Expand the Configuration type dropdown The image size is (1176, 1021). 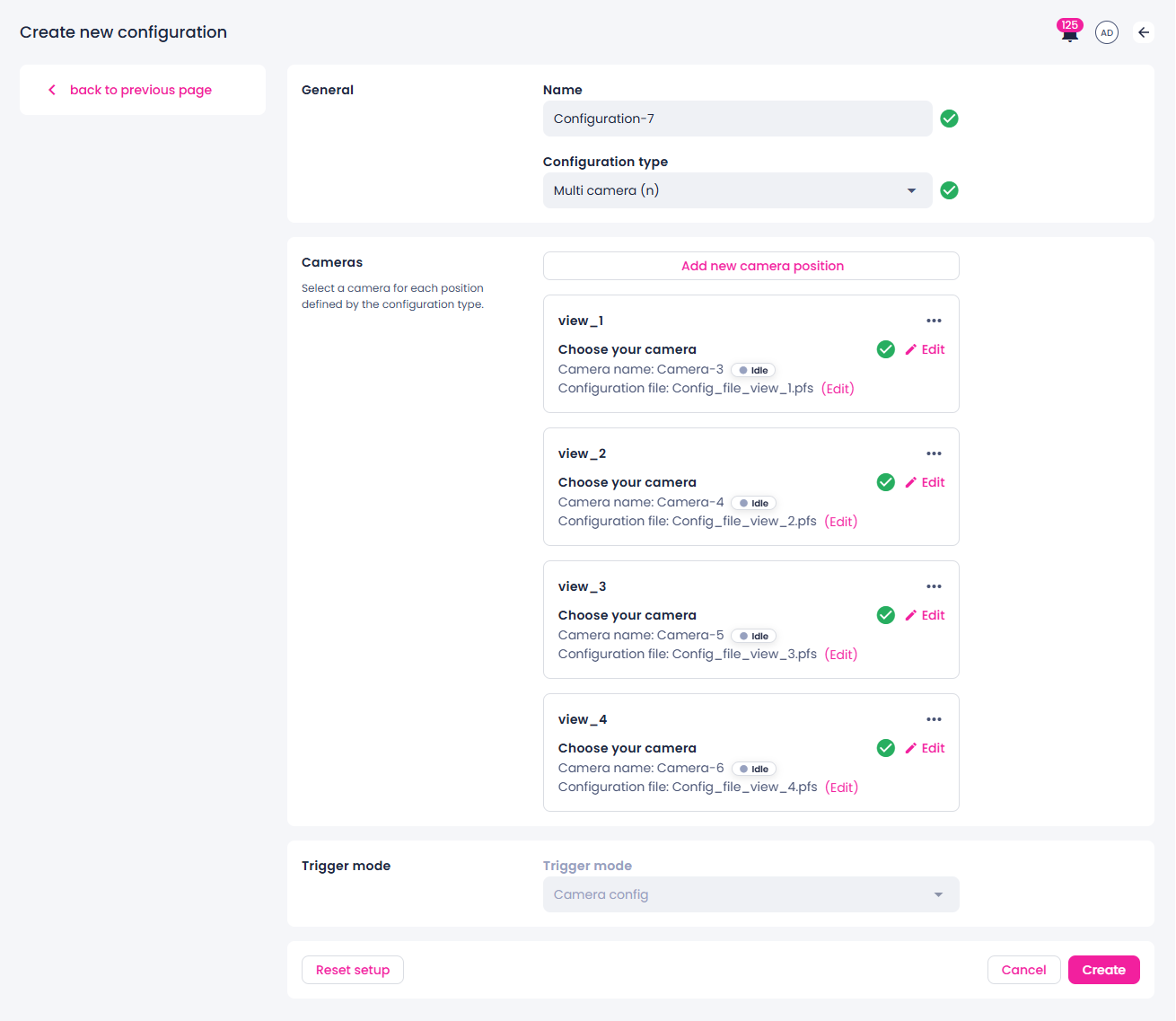coord(738,190)
